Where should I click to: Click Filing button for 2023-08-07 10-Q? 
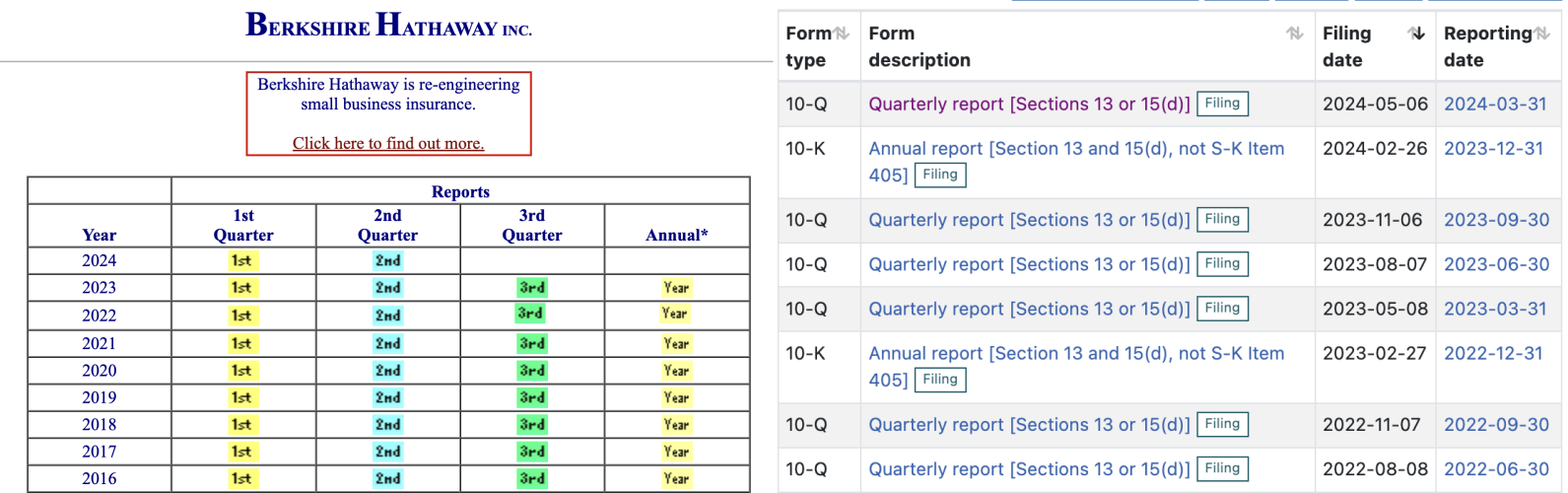[1222, 264]
